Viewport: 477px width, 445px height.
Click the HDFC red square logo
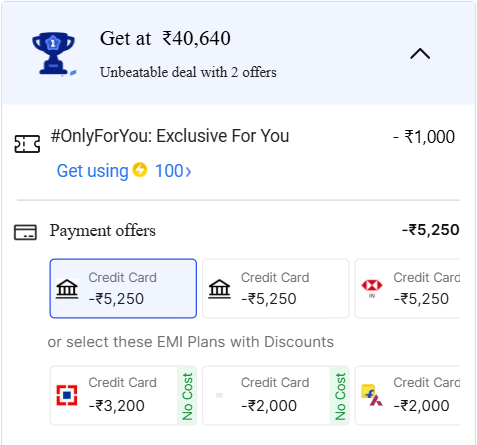click(x=67, y=395)
